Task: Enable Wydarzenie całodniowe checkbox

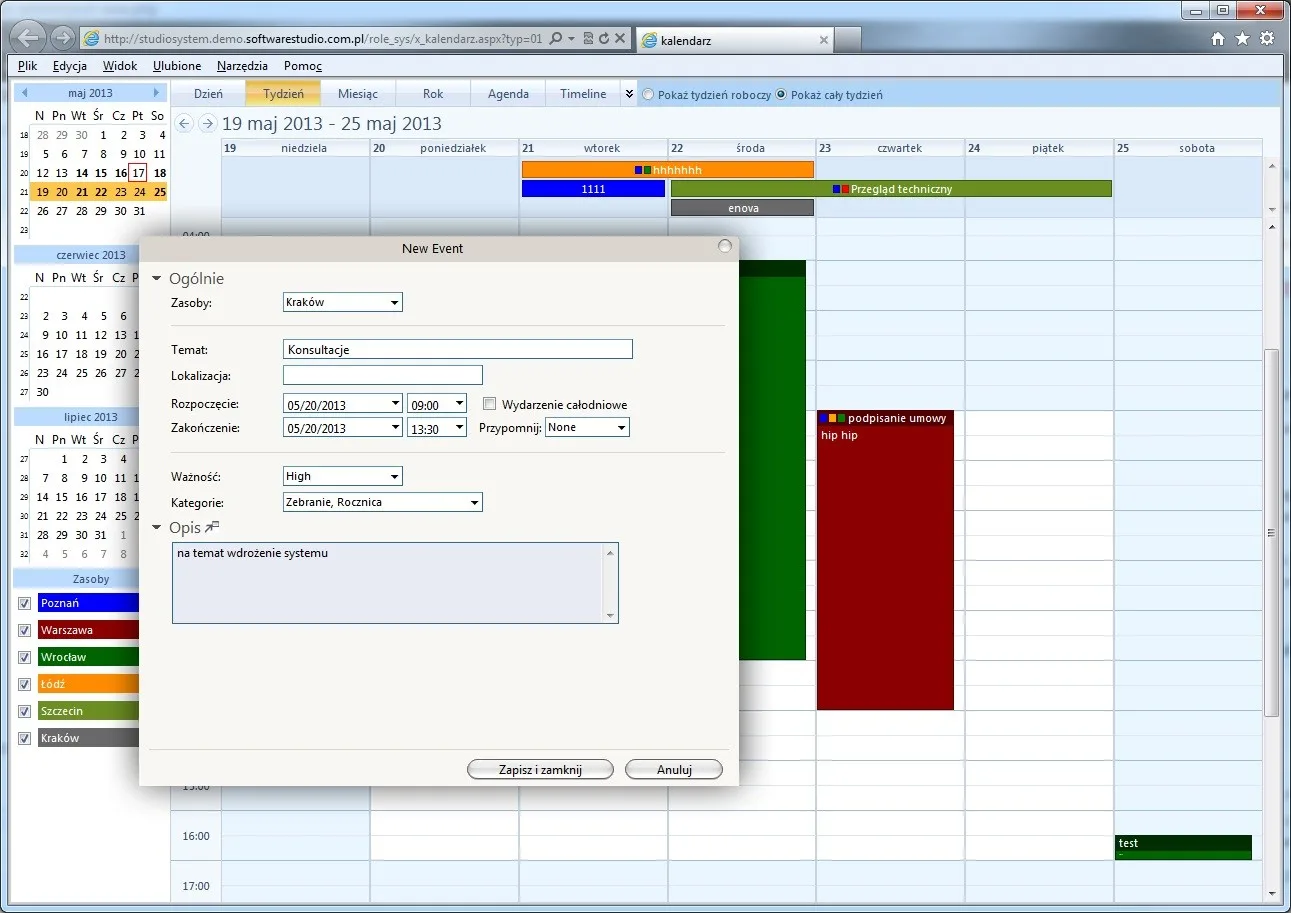Action: (489, 404)
